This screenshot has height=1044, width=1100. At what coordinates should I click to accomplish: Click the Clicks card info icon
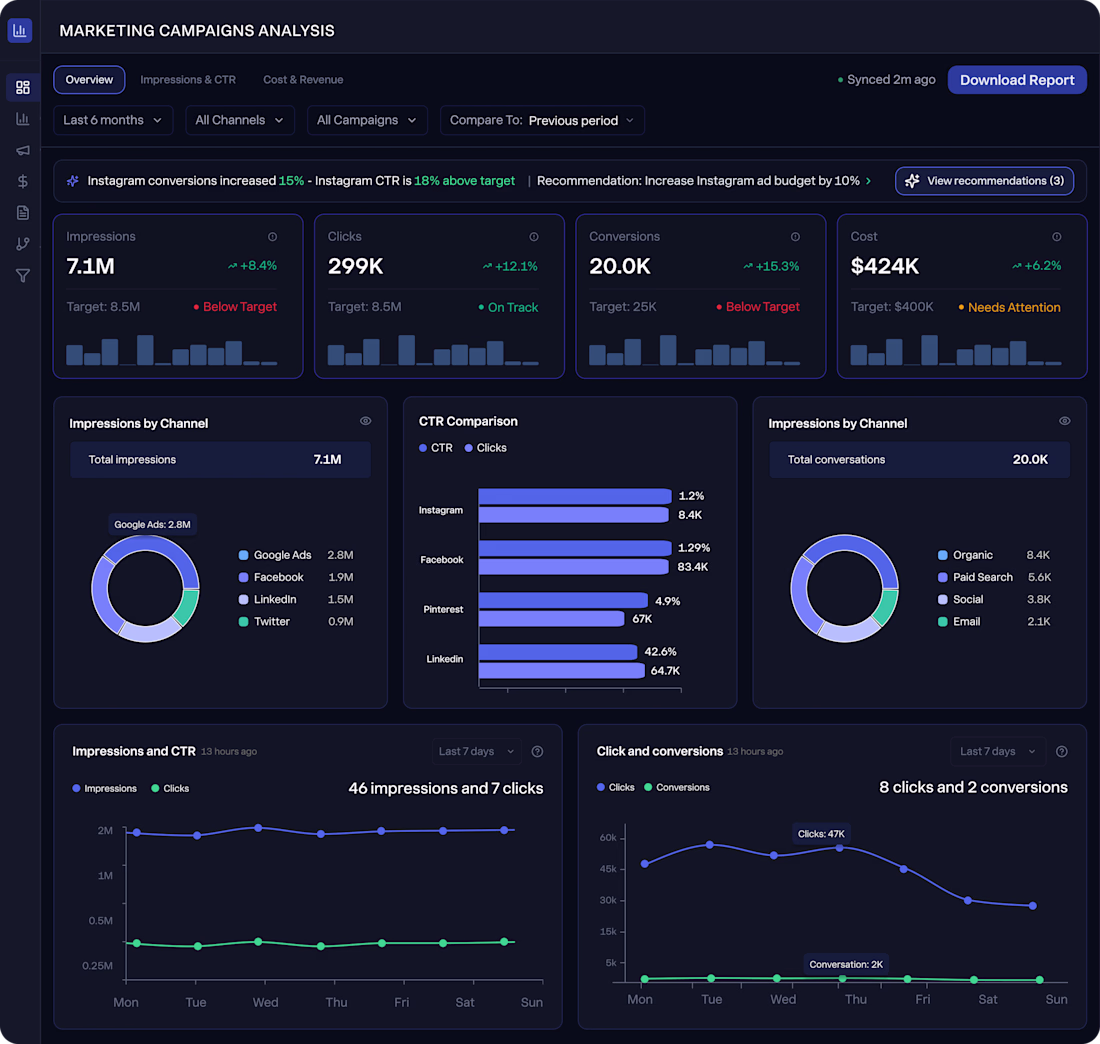pyautogui.click(x=534, y=237)
